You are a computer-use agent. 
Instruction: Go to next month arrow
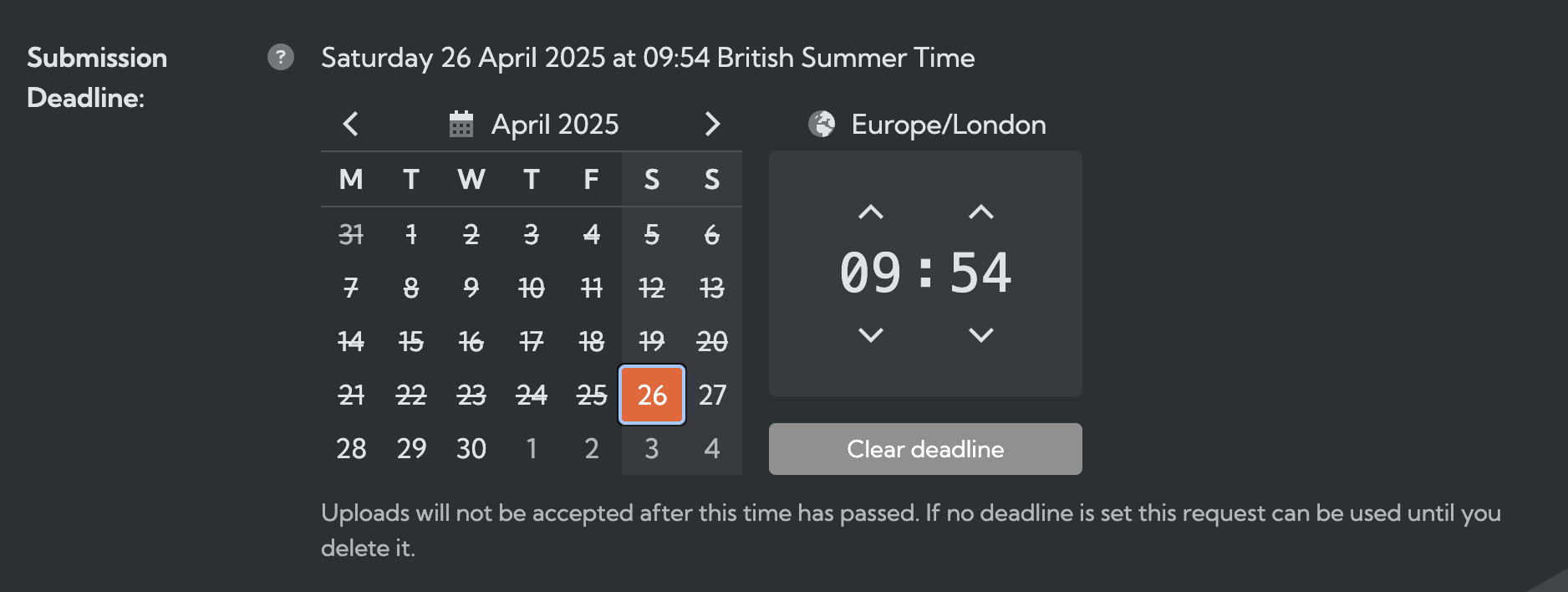(x=712, y=124)
